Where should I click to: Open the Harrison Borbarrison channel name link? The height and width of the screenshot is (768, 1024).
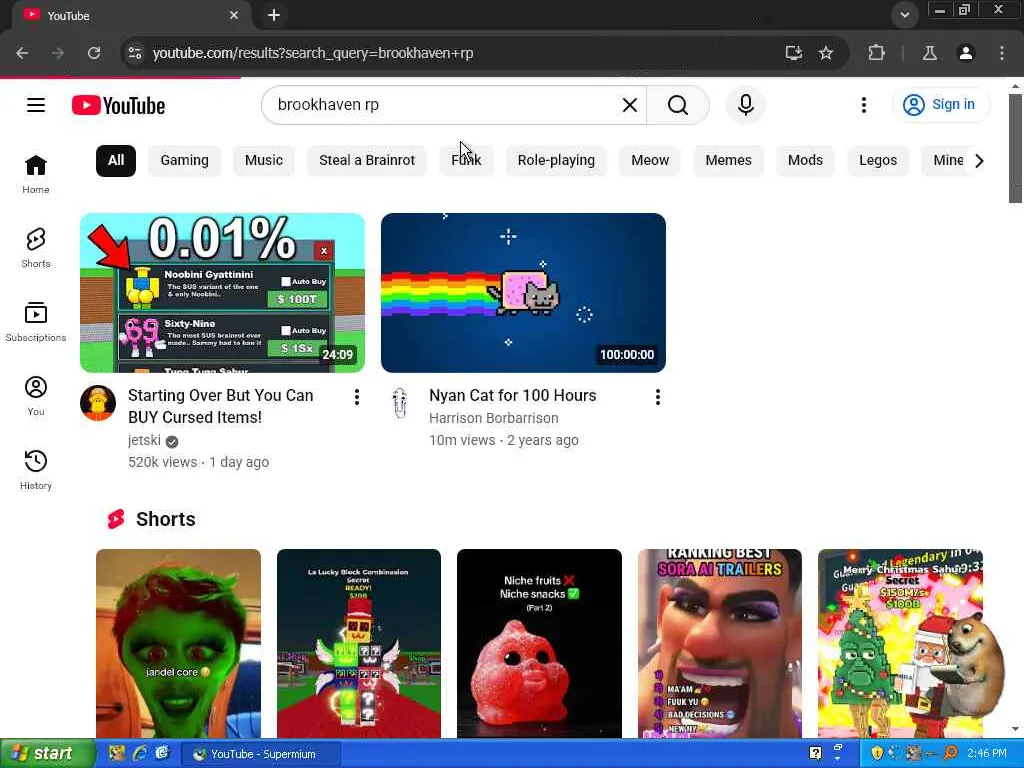pyautogui.click(x=494, y=418)
